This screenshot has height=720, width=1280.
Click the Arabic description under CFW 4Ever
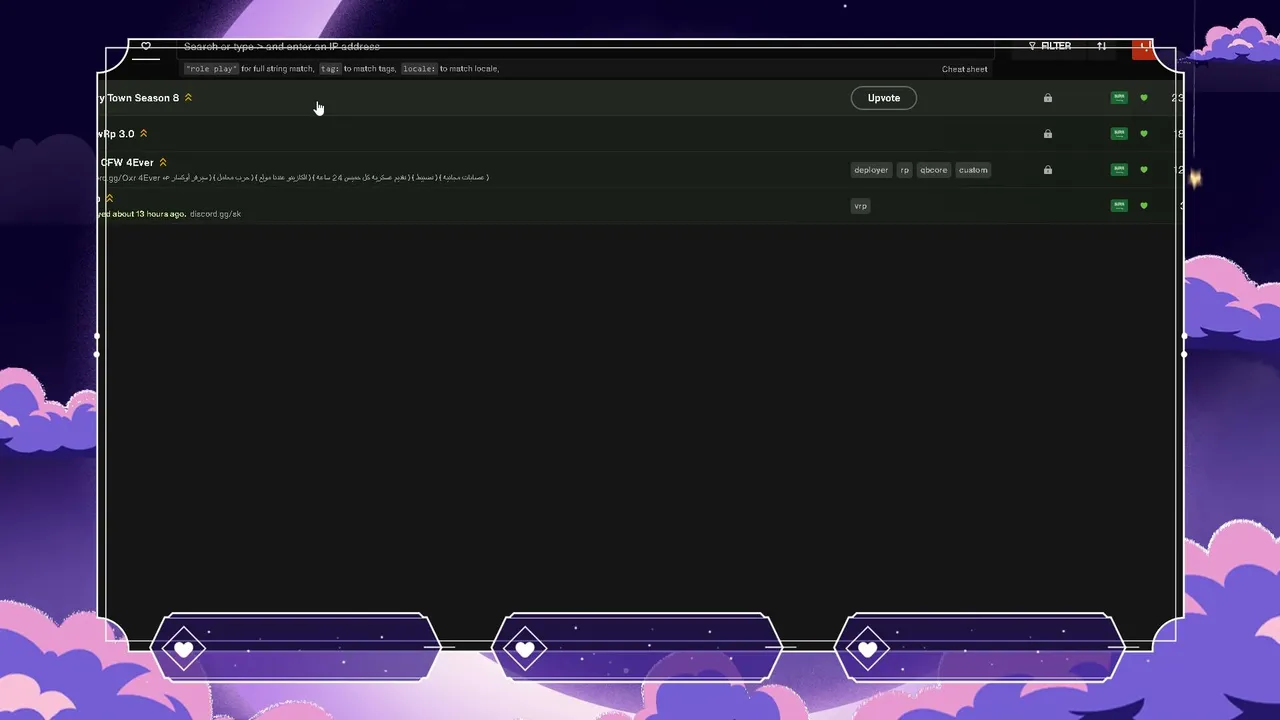(325, 178)
